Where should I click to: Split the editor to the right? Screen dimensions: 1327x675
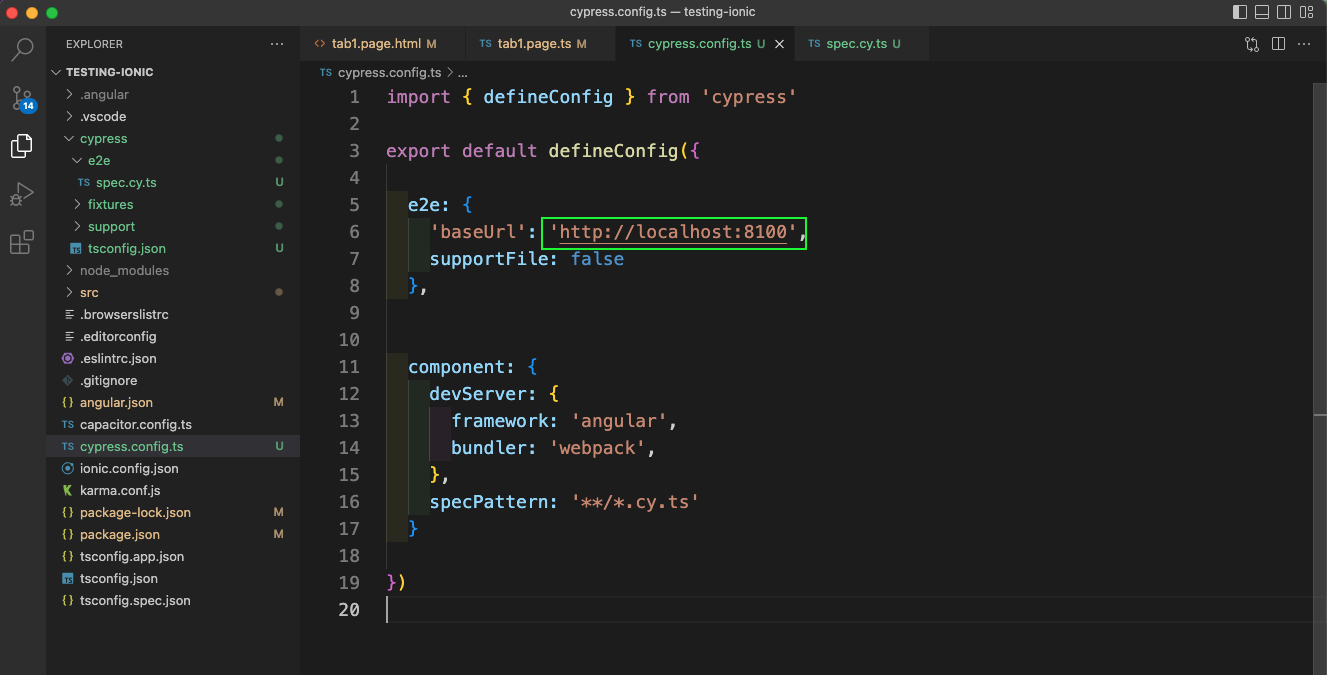click(x=1278, y=44)
